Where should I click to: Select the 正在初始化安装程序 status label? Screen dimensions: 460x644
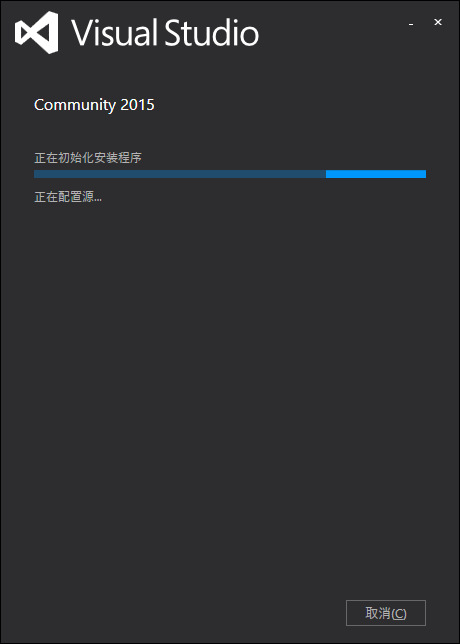point(88,158)
